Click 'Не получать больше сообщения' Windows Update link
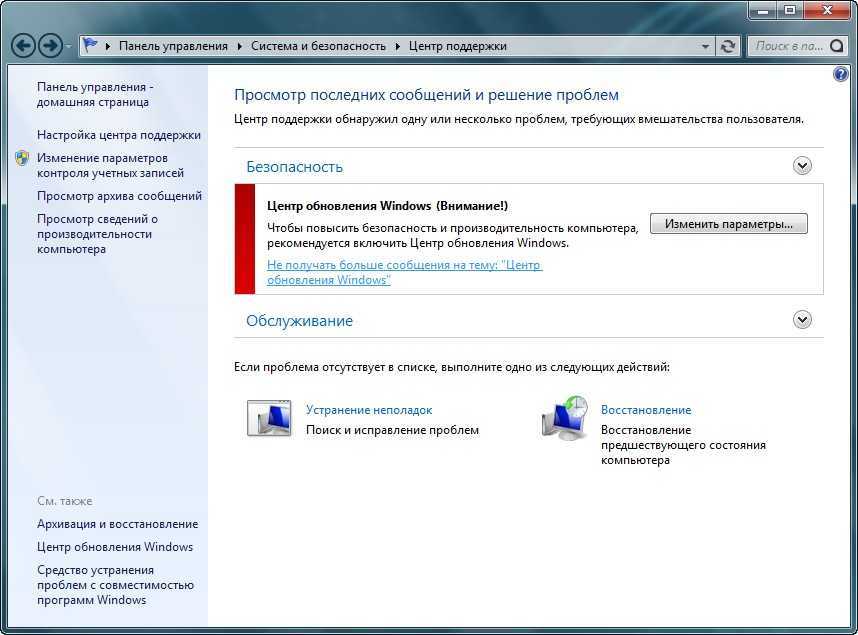The image size is (858, 635). point(404,273)
